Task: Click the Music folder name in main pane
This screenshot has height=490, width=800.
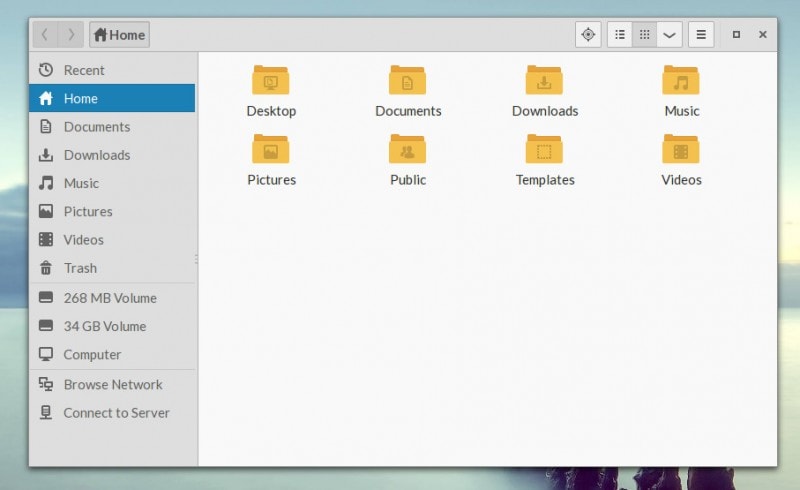Action: pos(682,111)
